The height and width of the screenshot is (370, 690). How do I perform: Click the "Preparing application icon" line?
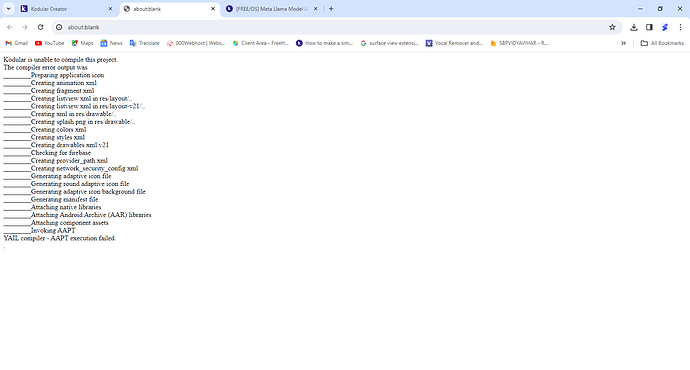point(67,75)
